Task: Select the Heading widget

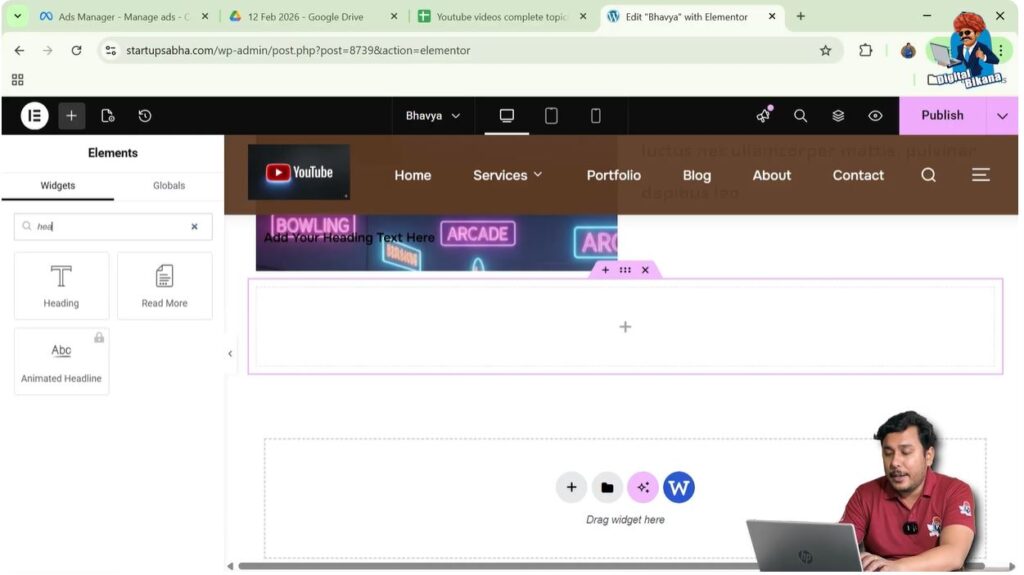Action: pyautogui.click(x=61, y=286)
